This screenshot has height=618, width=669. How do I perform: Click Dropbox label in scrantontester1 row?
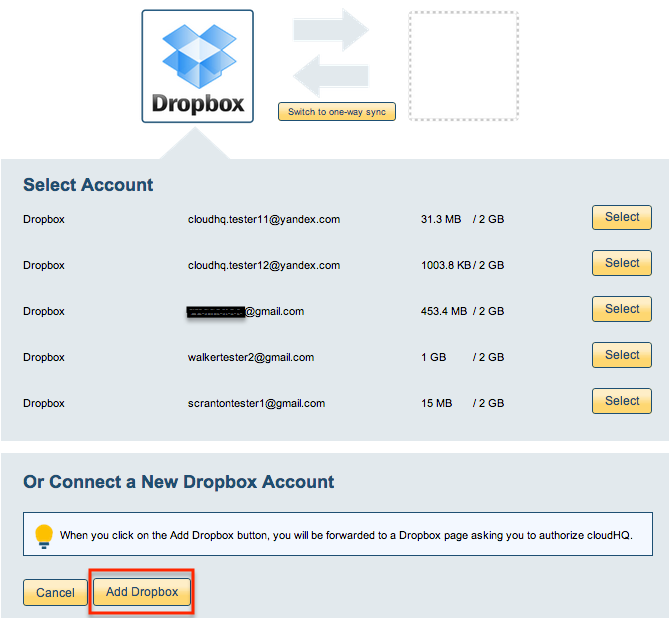(x=44, y=403)
